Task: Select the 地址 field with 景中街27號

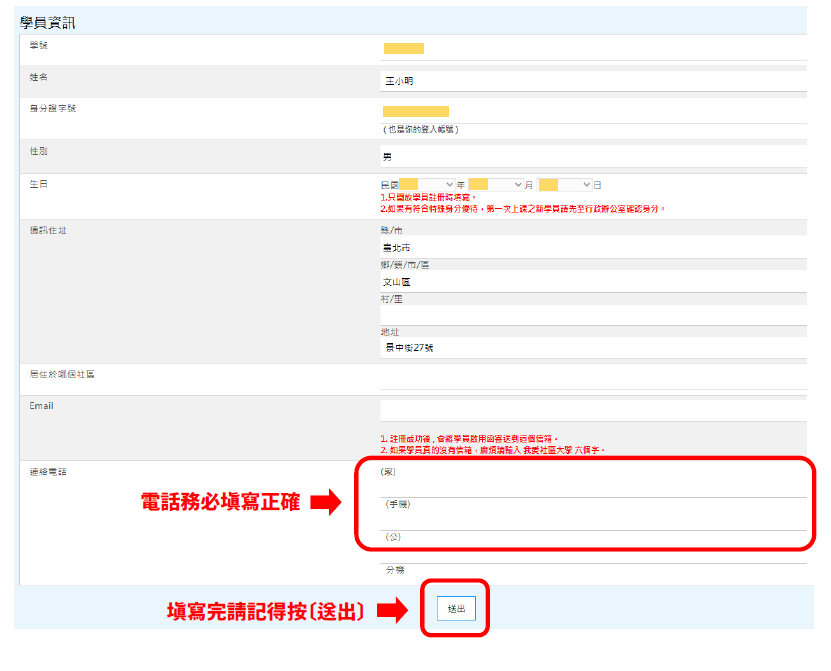Action: (x=592, y=348)
